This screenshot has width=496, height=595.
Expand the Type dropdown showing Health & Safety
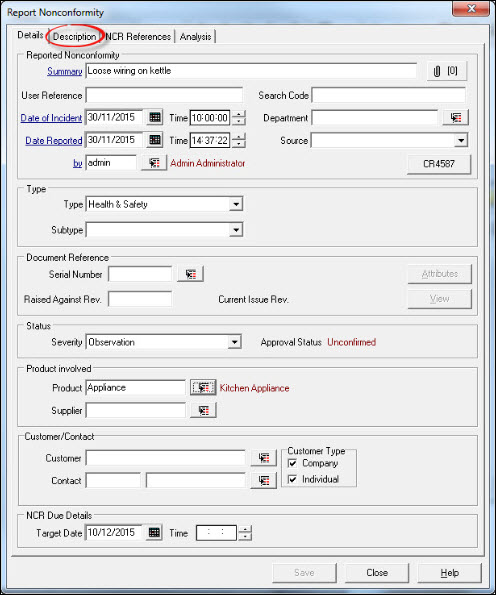pyautogui.click(x=236, y=204)
